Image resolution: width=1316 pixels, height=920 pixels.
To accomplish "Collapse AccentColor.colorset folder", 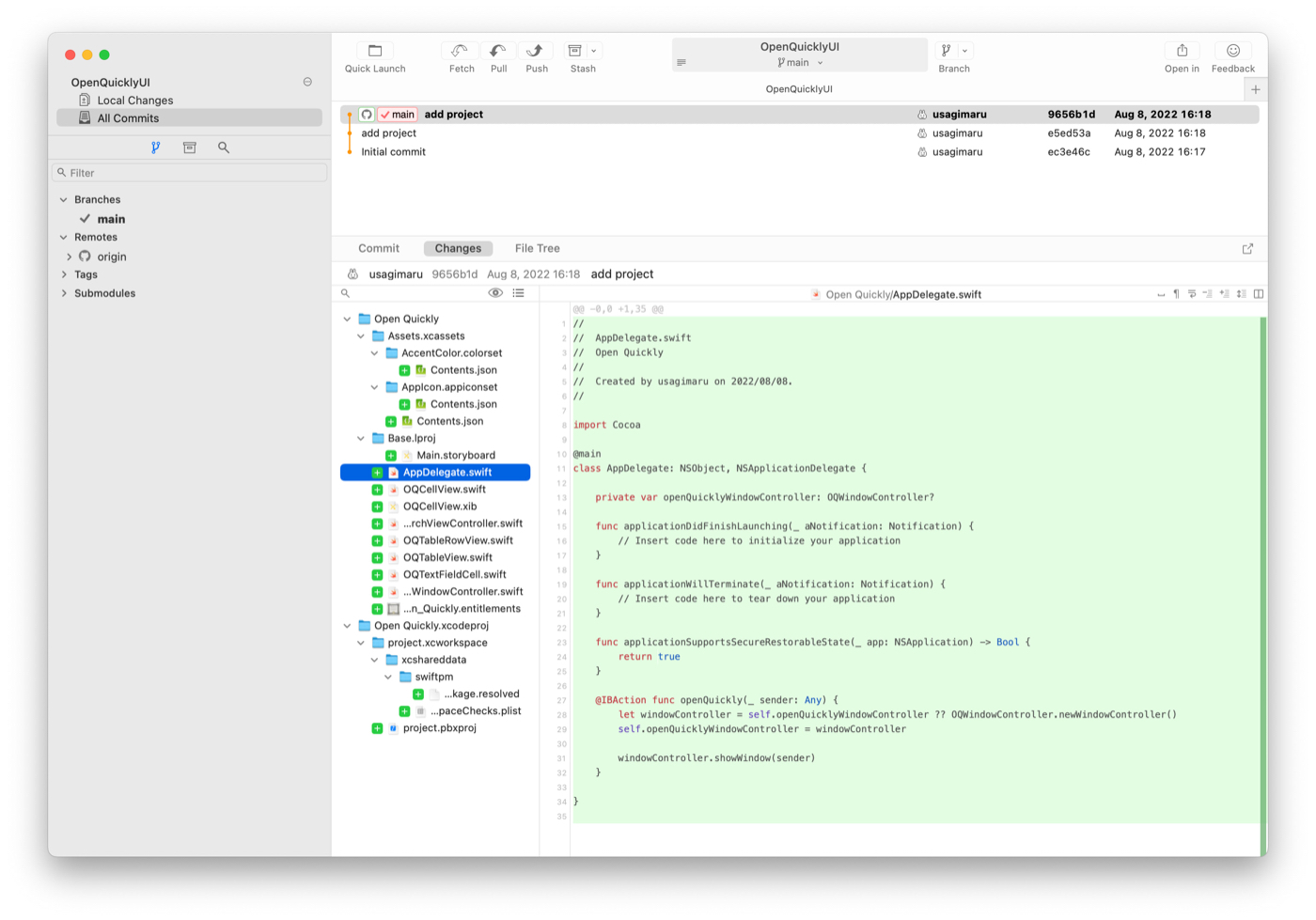I will point(374,353).
